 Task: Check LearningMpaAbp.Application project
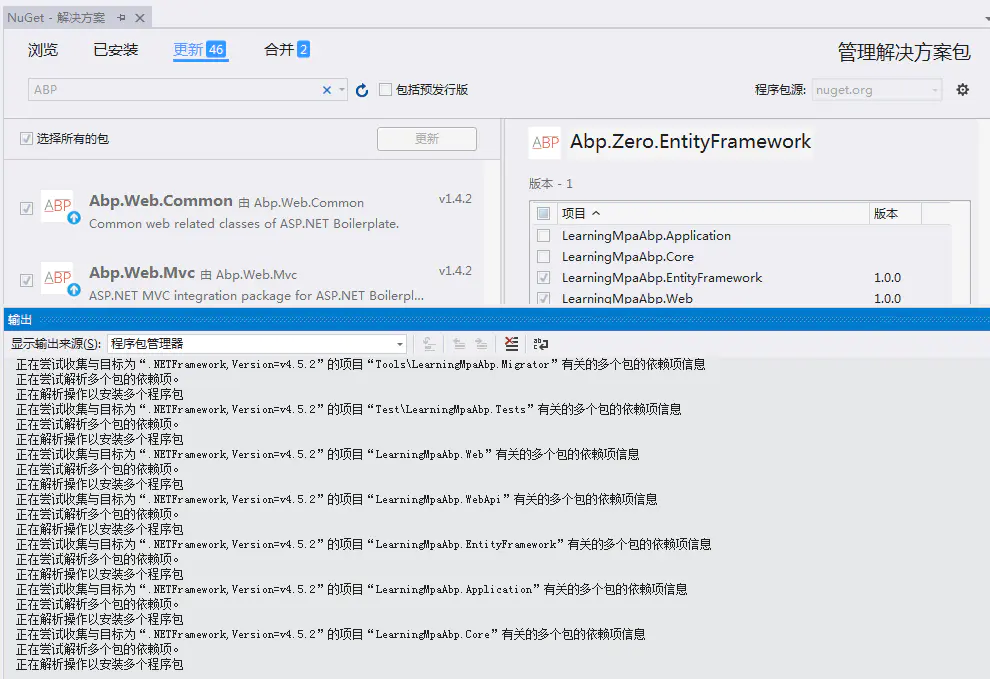[543, 236]
